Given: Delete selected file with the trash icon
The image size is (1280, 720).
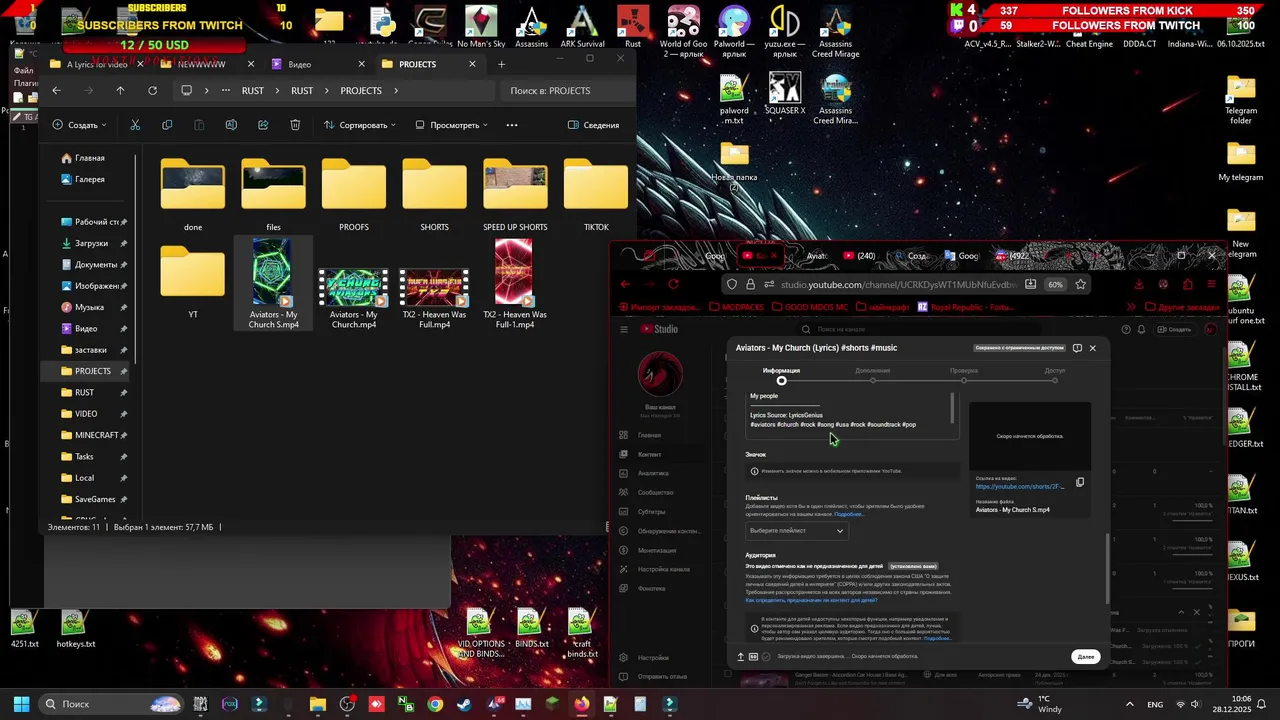Looking at the screenshot, I should coord(295,125).
